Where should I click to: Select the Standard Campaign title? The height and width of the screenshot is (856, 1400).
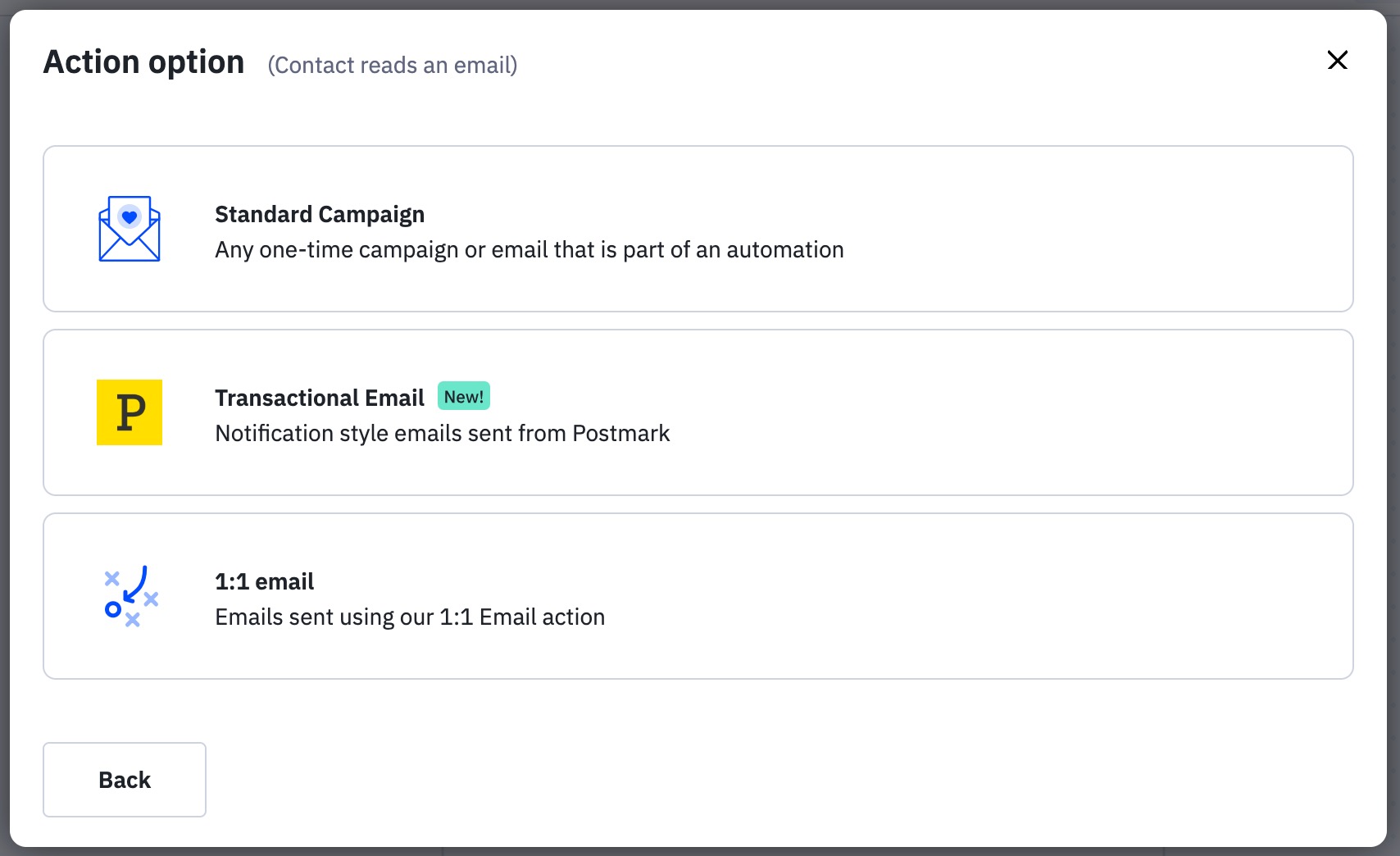319,215
